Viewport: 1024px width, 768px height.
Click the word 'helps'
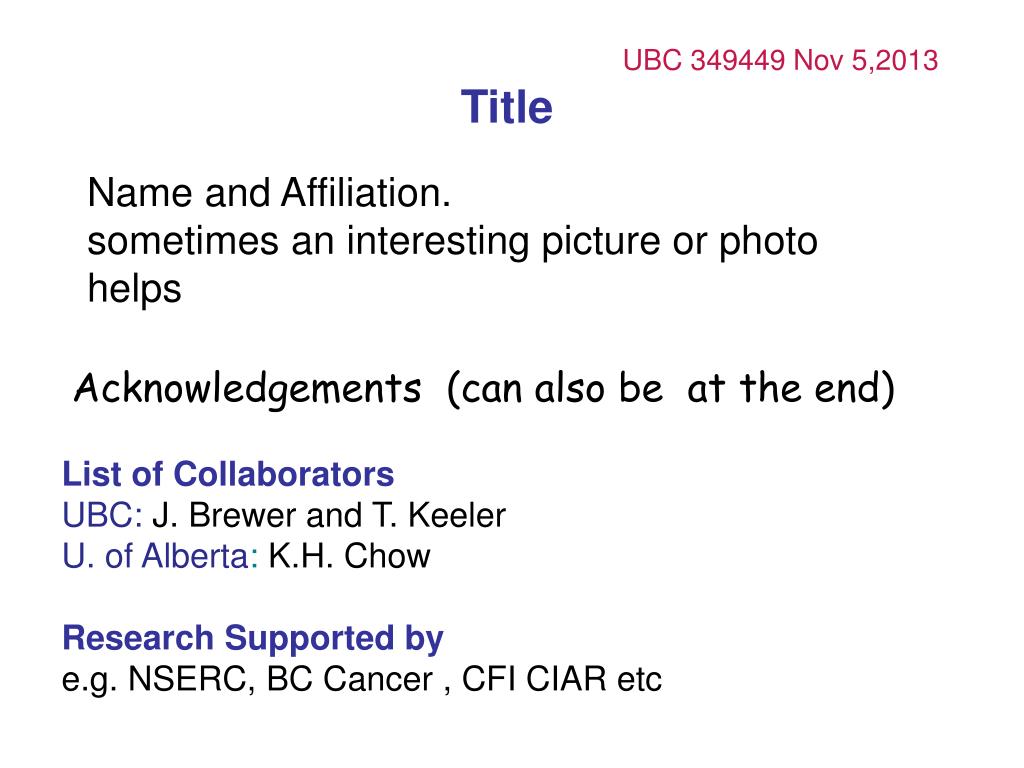point(135,289)
